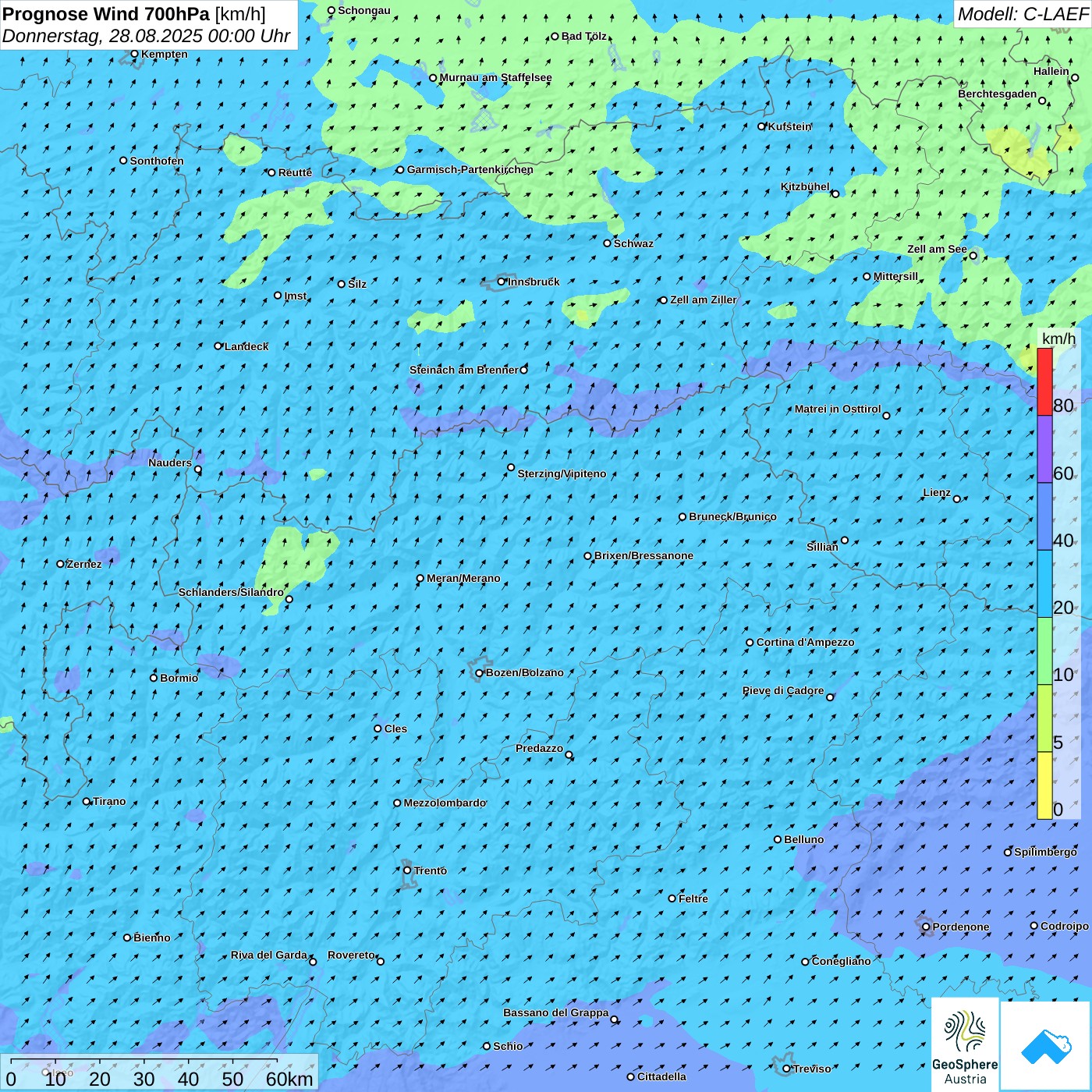
Task: Click the Bruneck/Brunico label
Action: point(732,516)
